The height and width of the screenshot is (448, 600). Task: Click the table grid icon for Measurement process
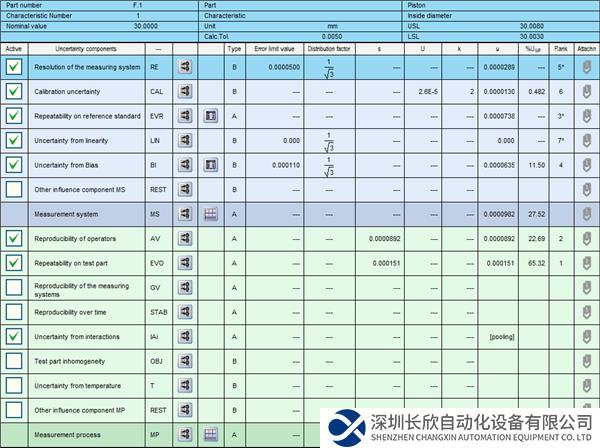pyautogui.click(x=210, y=434)
